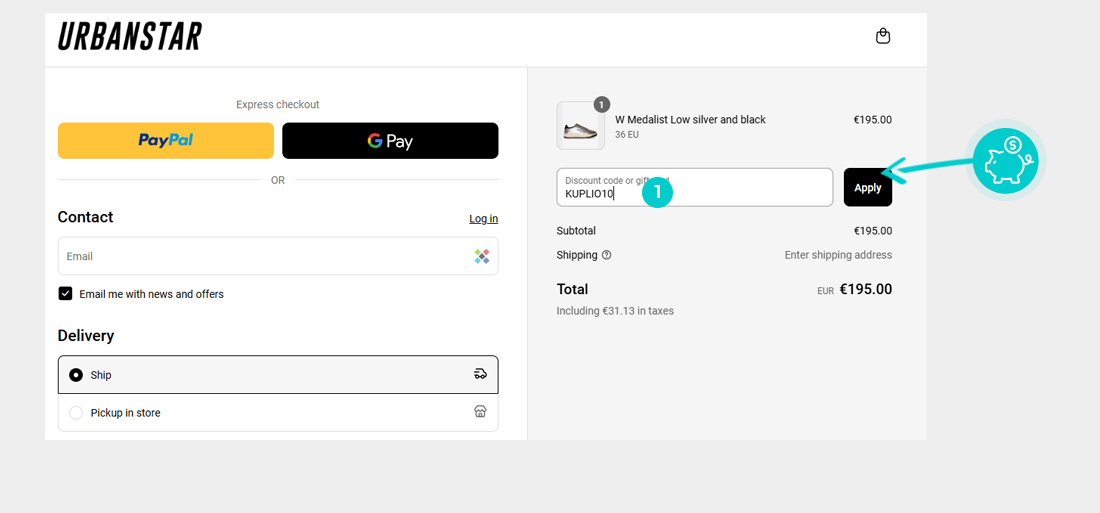Uncheck Email me with news and offers
Image resolution: width=1100 pixels, height=513 pixels.
(x=66, y=294)
